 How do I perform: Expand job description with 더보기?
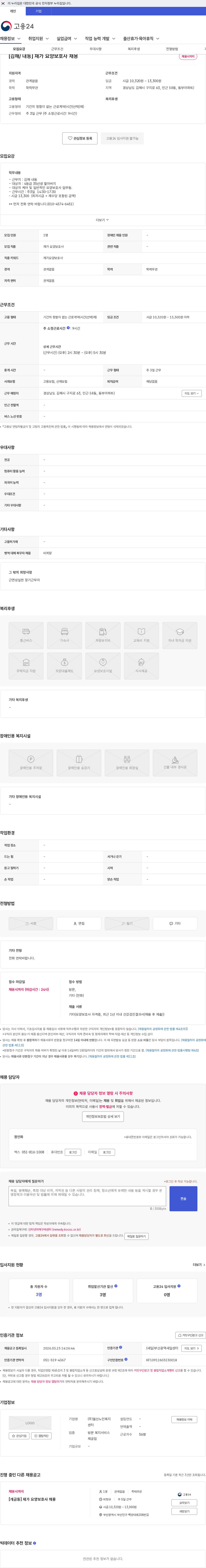102,220
